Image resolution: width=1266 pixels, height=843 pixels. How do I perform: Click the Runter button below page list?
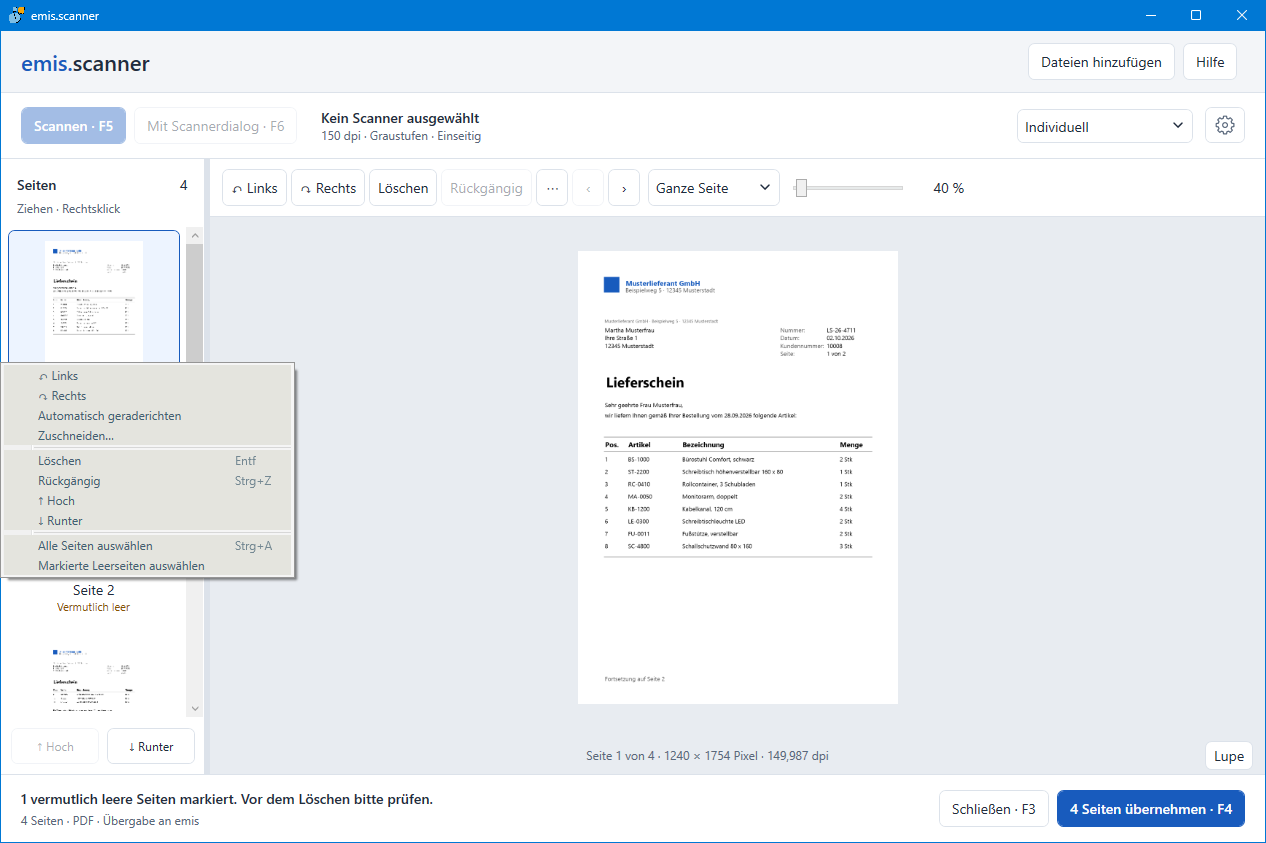[151, 746]
